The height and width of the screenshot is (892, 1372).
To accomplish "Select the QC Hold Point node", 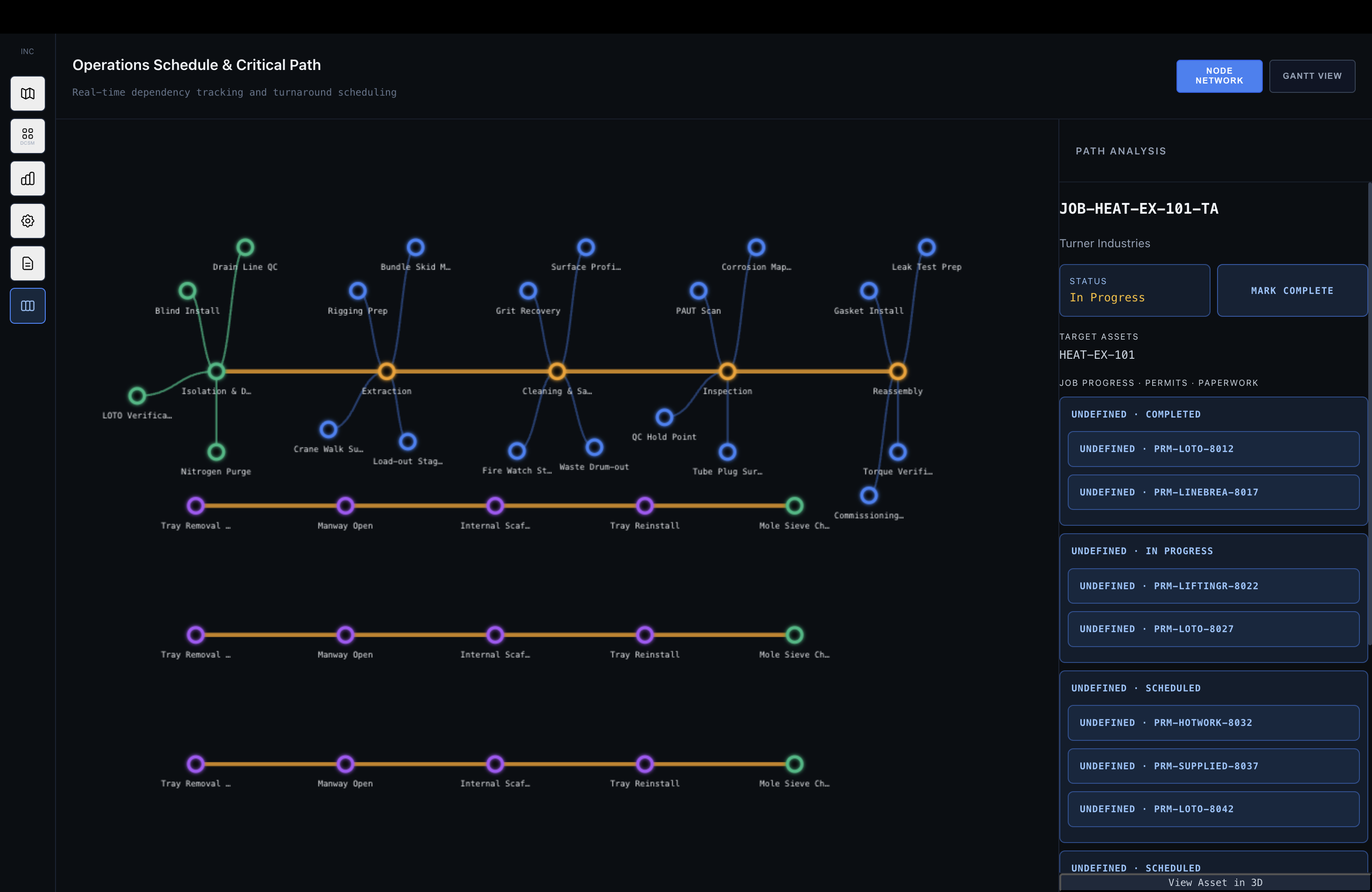I will [665, 417].
